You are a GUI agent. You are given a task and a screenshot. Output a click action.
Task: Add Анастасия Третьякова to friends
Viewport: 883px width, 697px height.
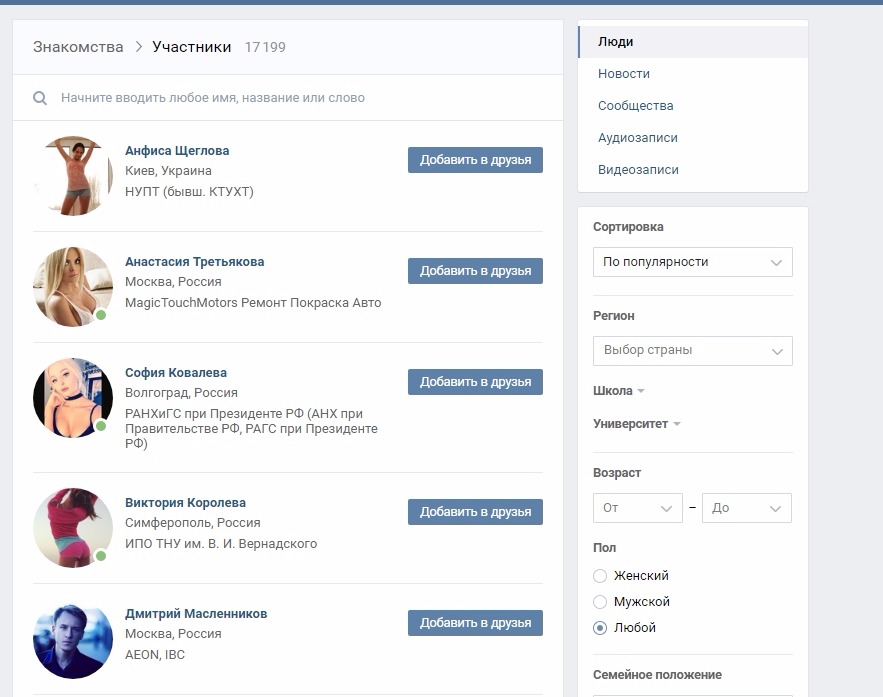pos(475,271)
